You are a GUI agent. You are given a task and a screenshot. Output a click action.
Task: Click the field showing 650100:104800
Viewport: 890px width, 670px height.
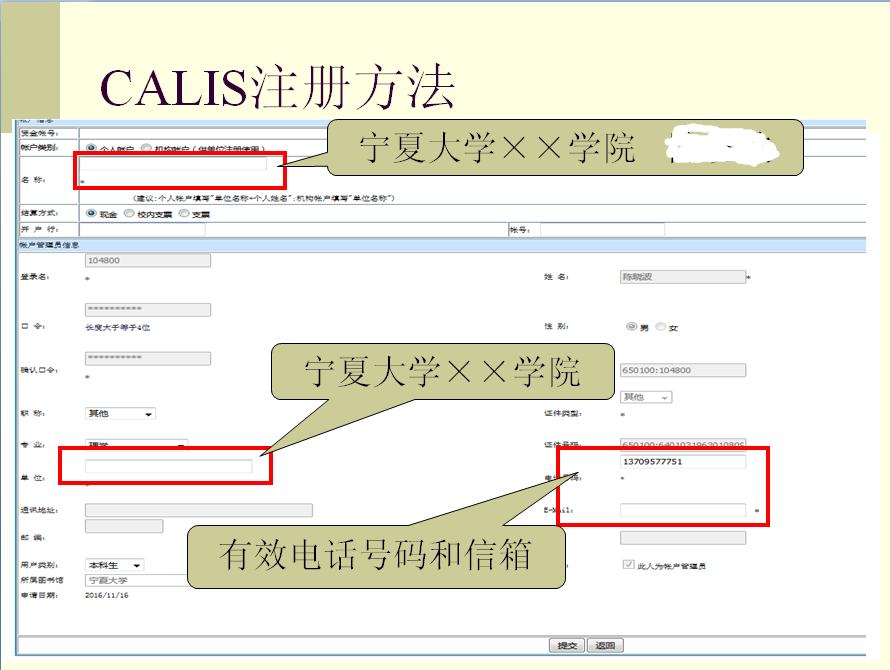[x=683, y=370]
